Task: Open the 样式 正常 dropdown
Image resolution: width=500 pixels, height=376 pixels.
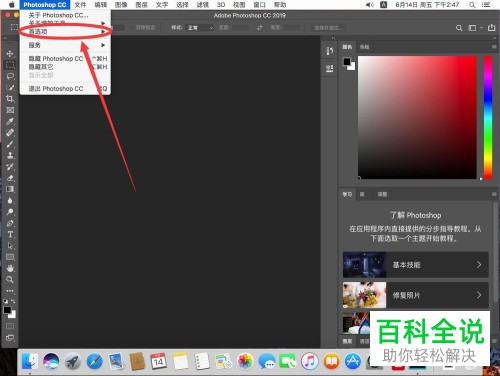Action: pyautogui.click(x=200, y=28)
